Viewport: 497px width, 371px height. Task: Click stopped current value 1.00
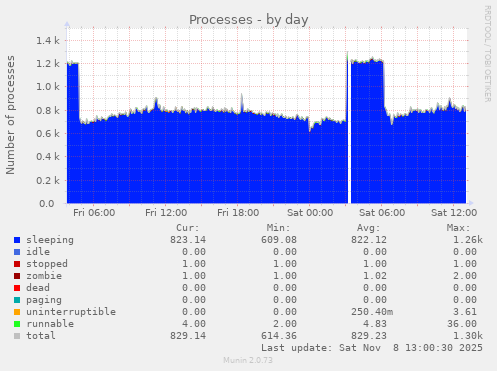pyautogui.click(x=194, y=264)
